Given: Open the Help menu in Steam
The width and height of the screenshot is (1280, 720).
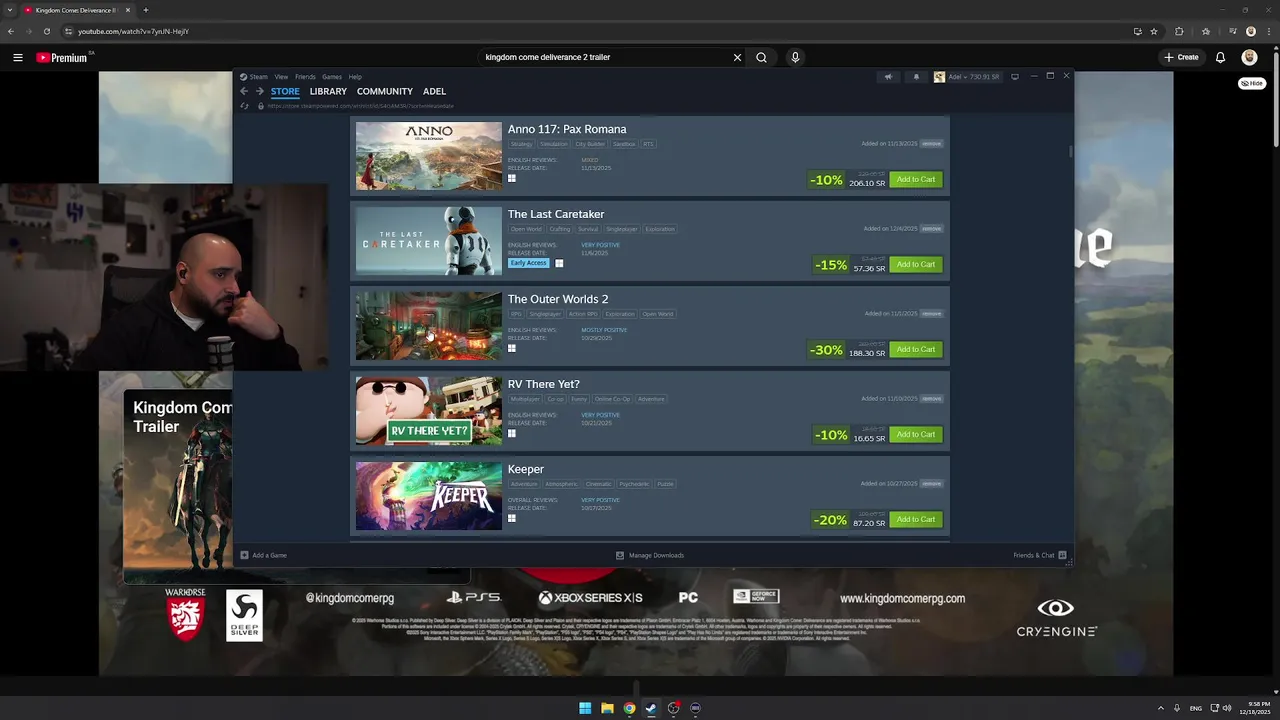Looking at the screenshot, I should point(355,77).
